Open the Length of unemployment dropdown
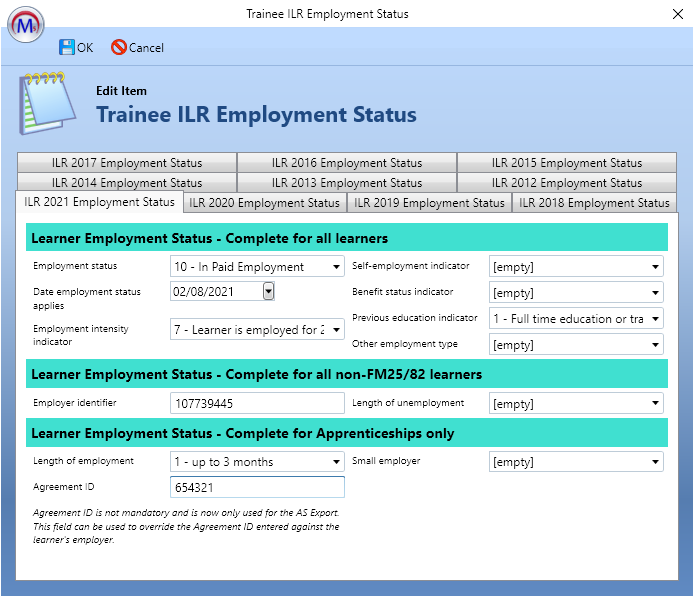This screenshot has width=694, height=597. point(655,404)
